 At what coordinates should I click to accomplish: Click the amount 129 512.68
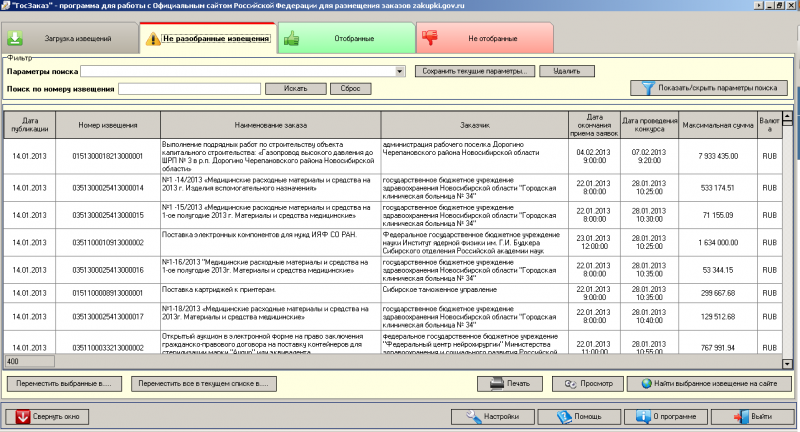point(718,317)
